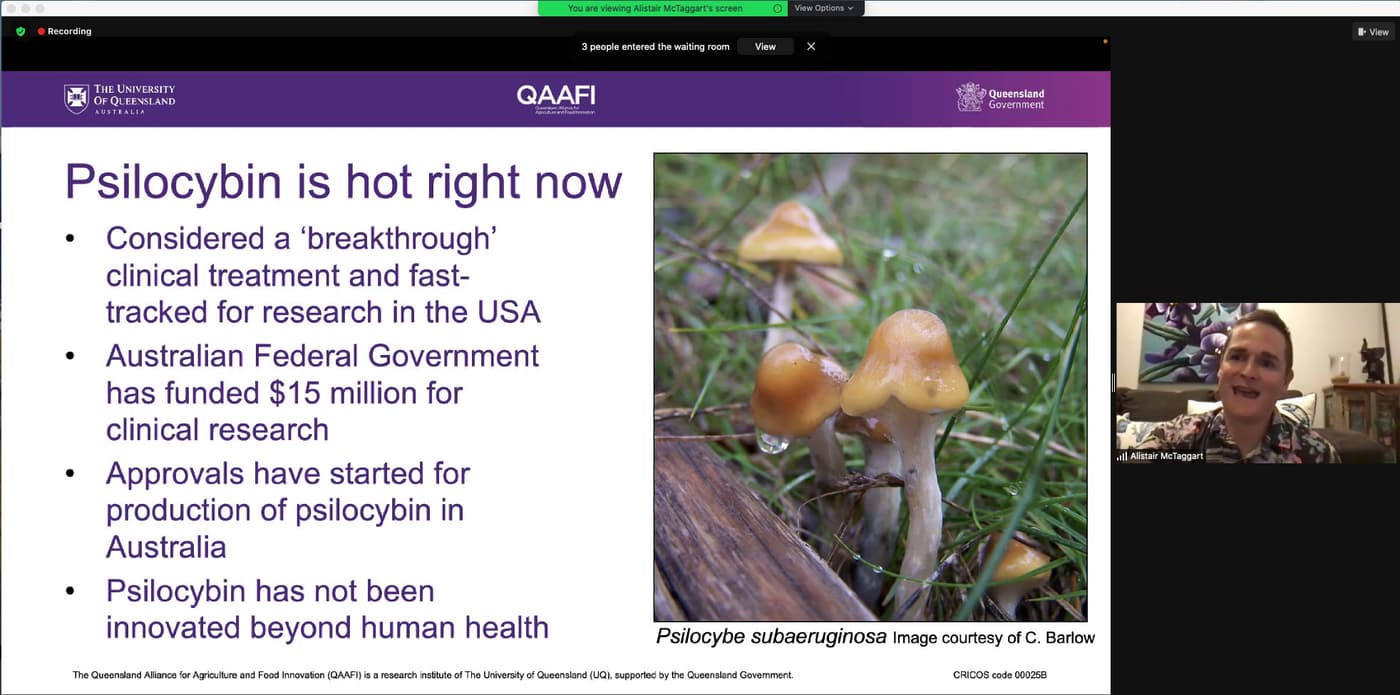
Task: Click the Psilocybe mushroom photo
Action: tap(870, 387)
